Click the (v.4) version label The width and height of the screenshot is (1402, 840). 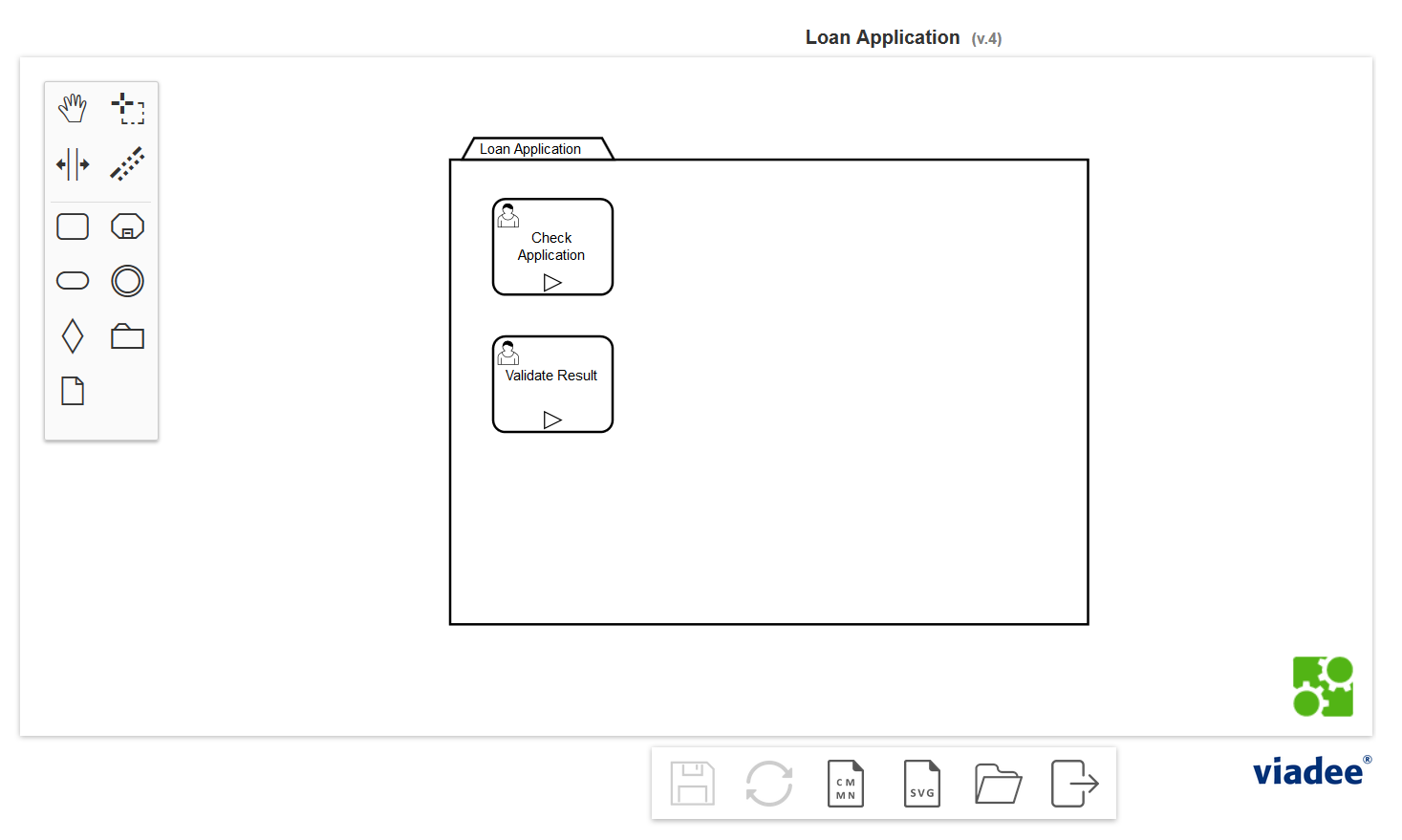point(986,39)
